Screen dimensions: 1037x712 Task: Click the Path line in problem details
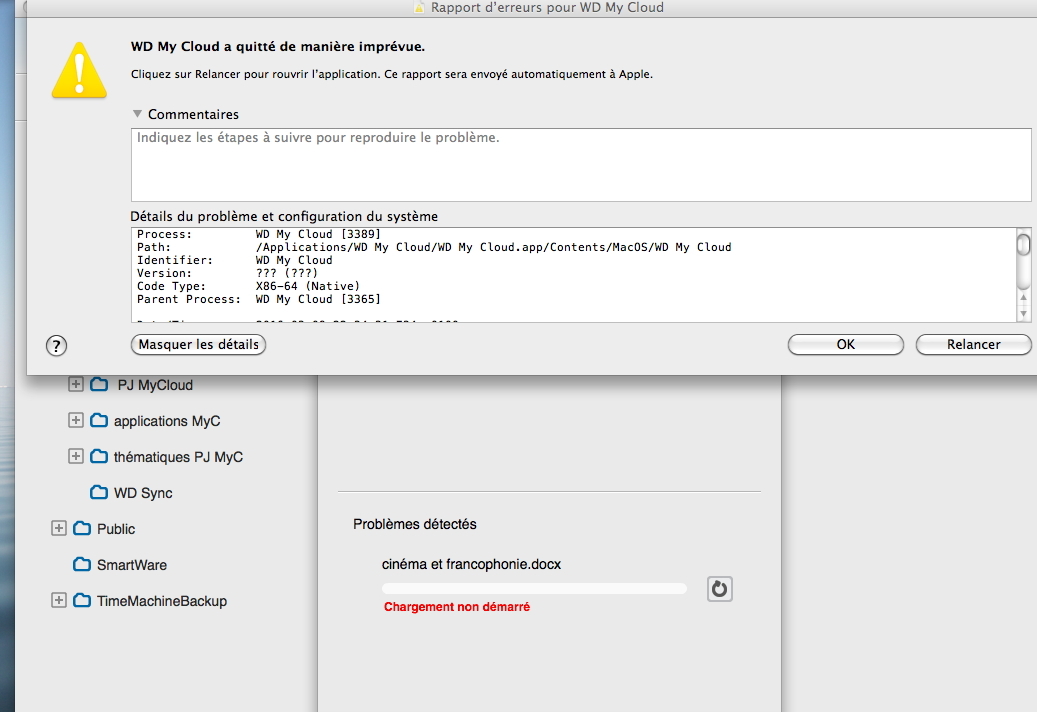coord(434,247)
